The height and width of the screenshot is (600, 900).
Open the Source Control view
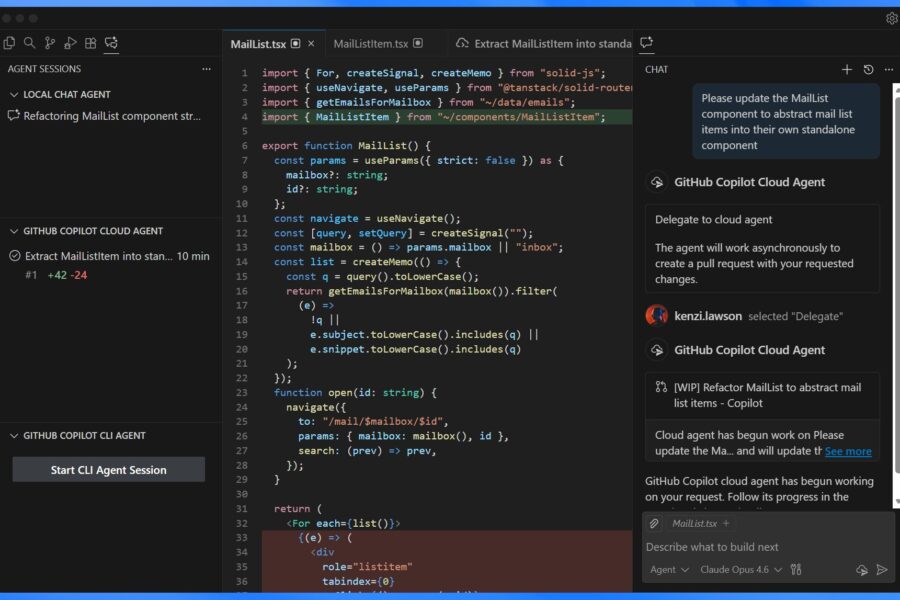(50, 44)
